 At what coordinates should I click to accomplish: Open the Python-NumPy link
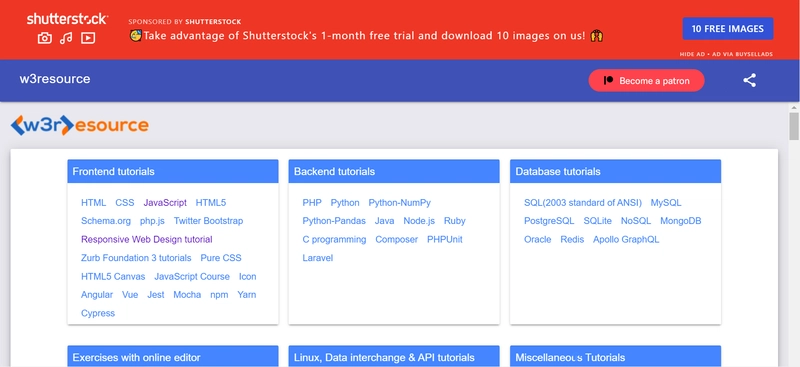pos(399,203)
